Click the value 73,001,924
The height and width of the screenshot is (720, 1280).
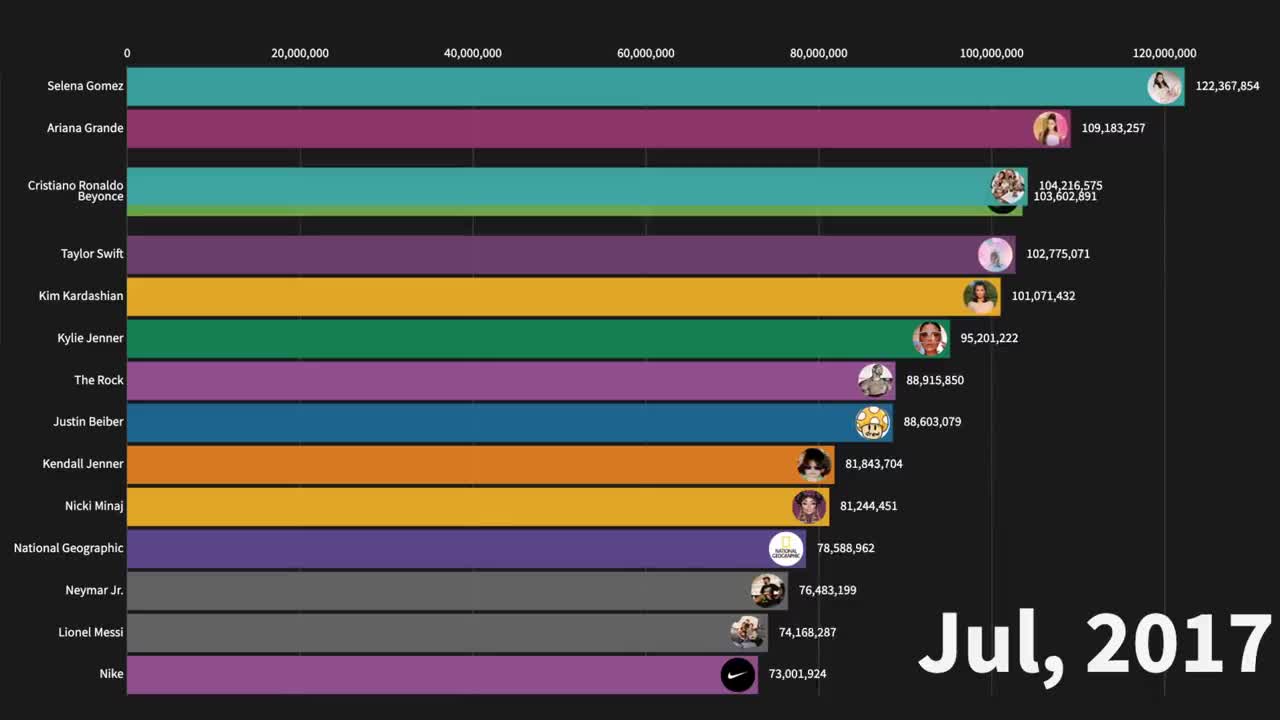pos(797,674)
